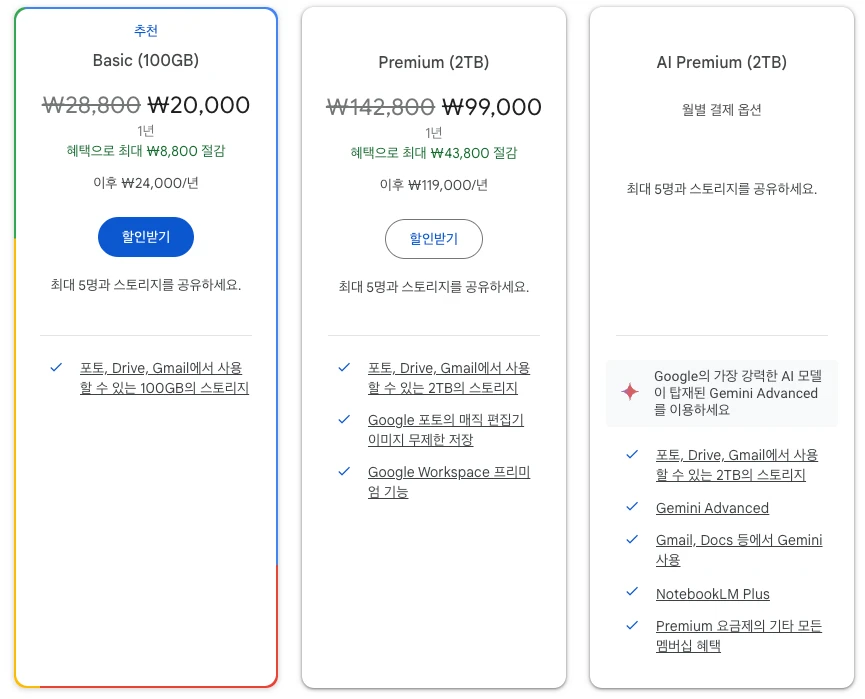Click the 추천 label on Basic card
This screenshot has height=699, width=865.
(x=146, y=30)
